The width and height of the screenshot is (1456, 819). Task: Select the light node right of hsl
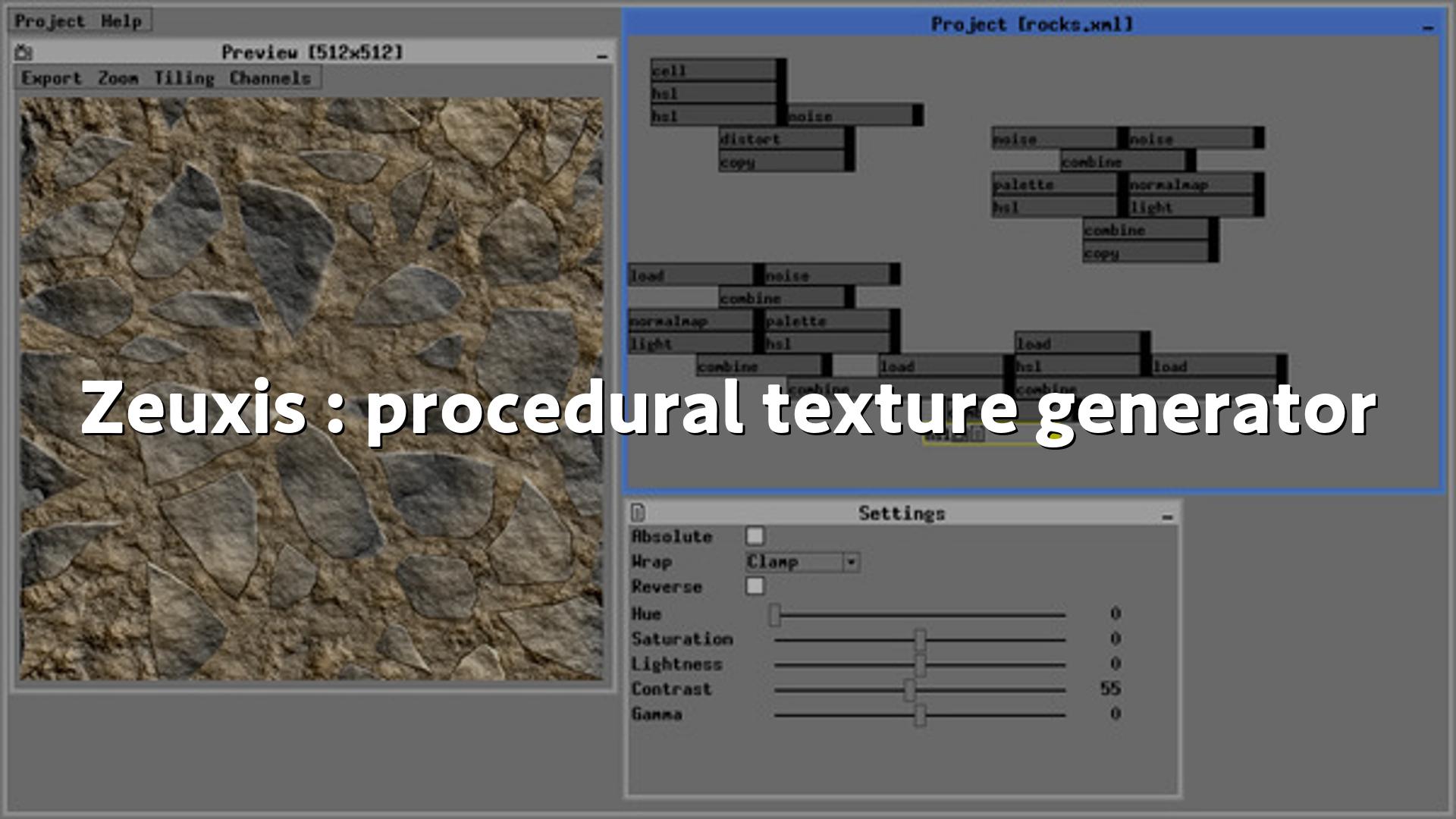pos(1196,206)
